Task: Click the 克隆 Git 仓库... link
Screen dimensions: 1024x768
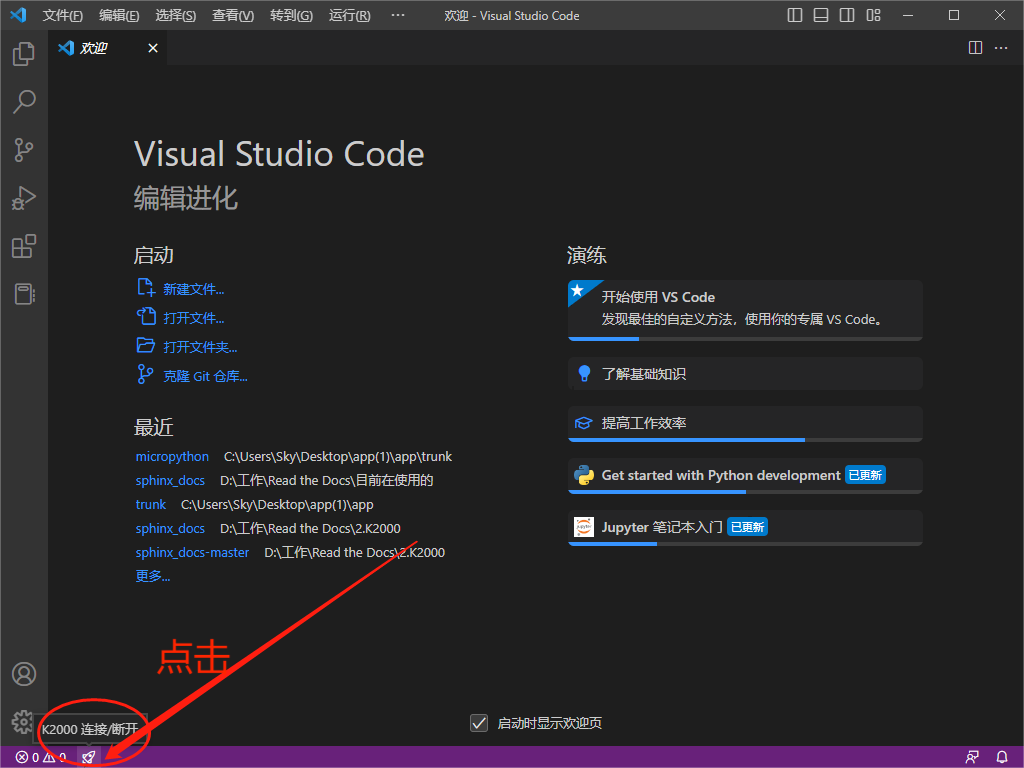Action: coord(205,376)
